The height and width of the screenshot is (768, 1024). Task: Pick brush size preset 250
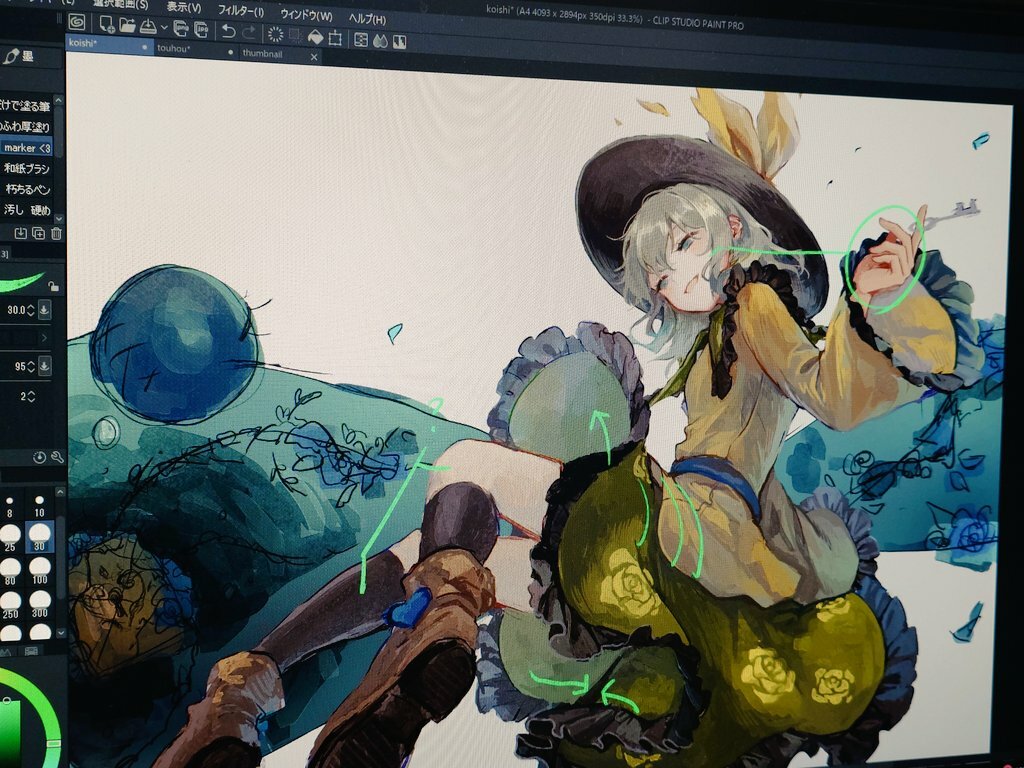point(10,604)
